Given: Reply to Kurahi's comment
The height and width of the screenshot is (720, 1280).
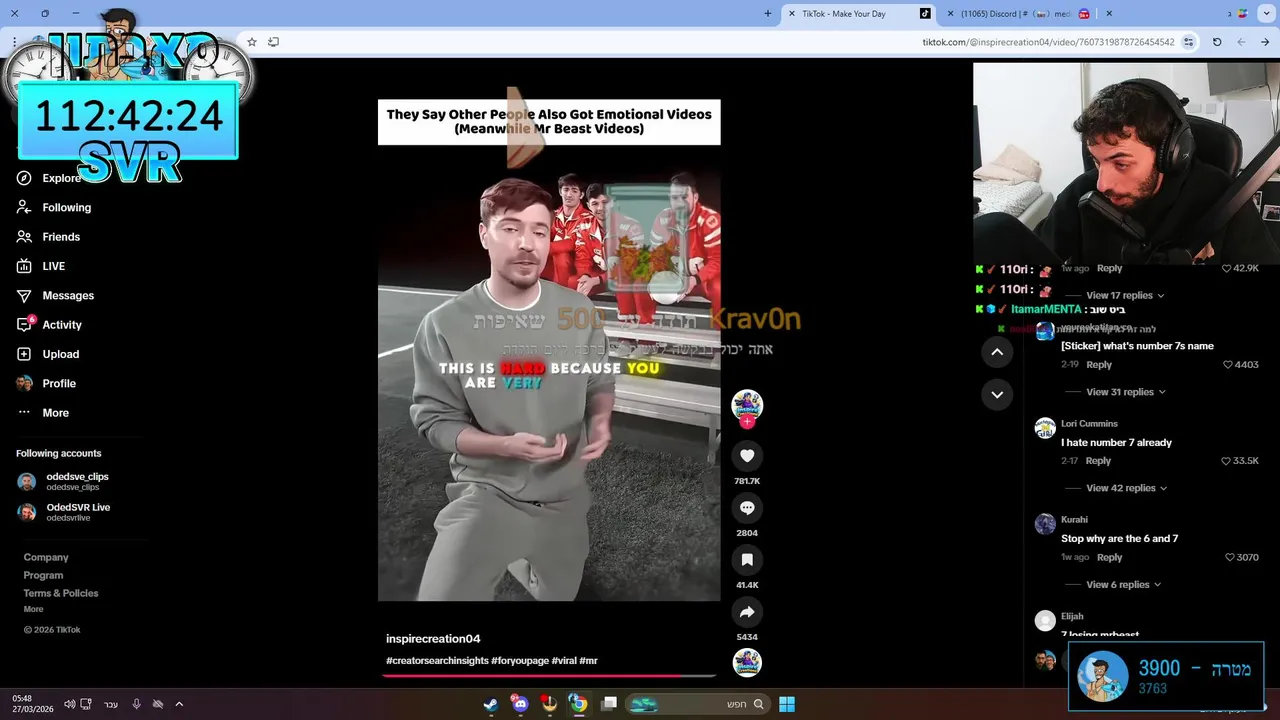Looking at the screenshot, I should click(1109, 557).
